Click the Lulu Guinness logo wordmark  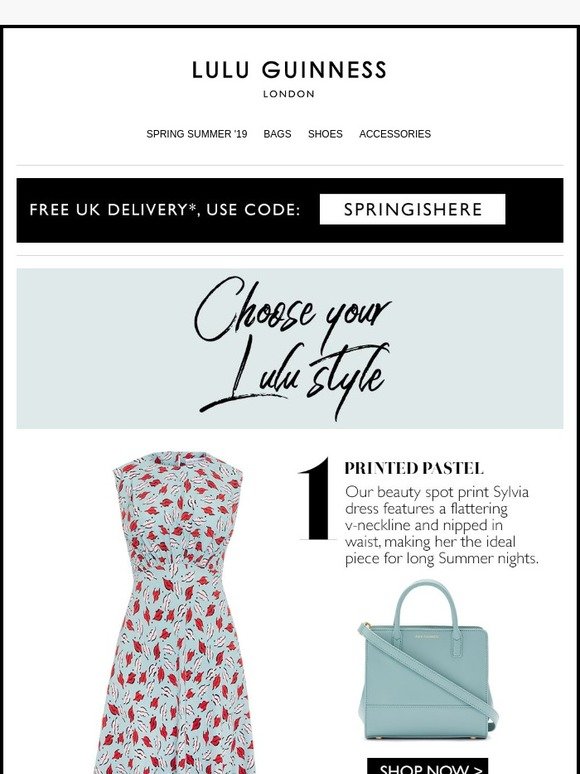(289, 70)
